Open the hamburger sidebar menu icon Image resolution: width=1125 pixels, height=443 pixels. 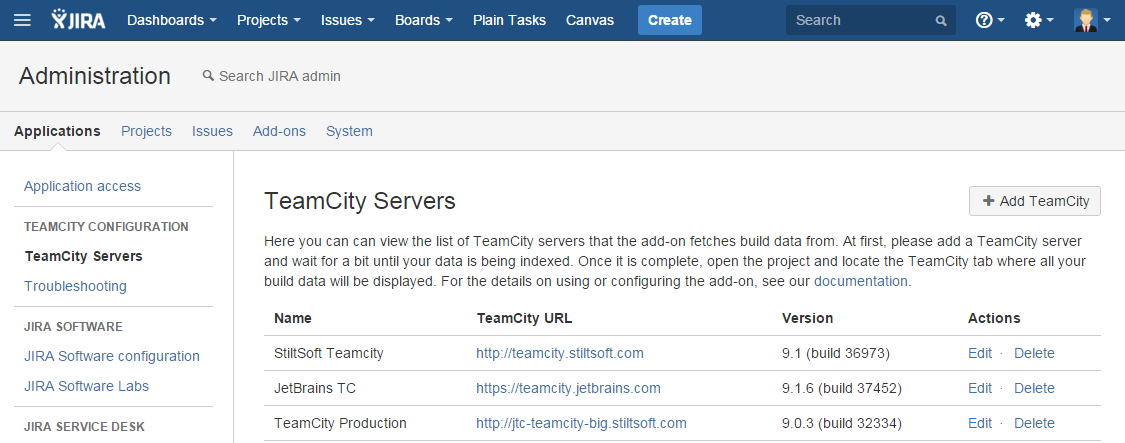pos(22,20)
